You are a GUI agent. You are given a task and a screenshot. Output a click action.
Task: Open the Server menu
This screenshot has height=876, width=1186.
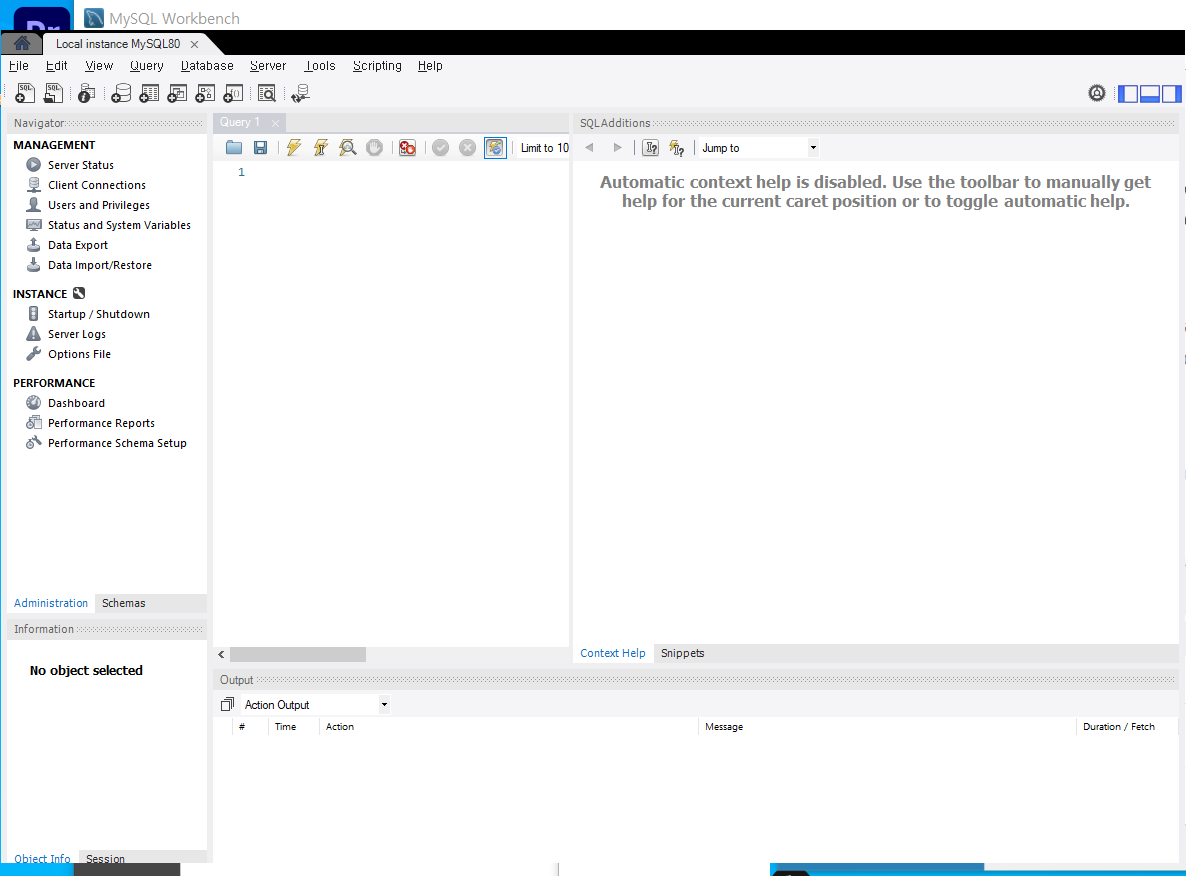pos(268,66)
